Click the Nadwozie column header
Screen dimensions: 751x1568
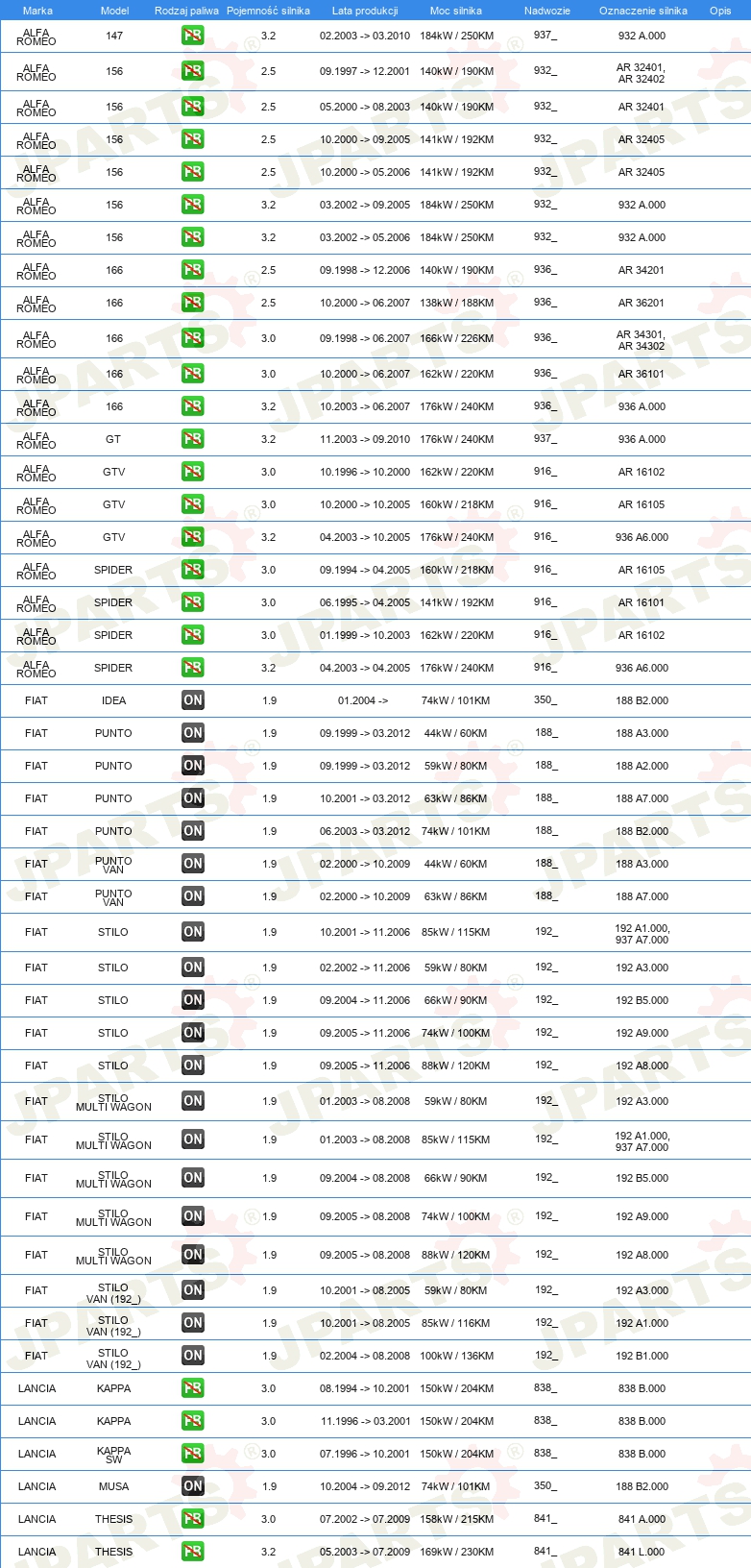tap(547, 11)
